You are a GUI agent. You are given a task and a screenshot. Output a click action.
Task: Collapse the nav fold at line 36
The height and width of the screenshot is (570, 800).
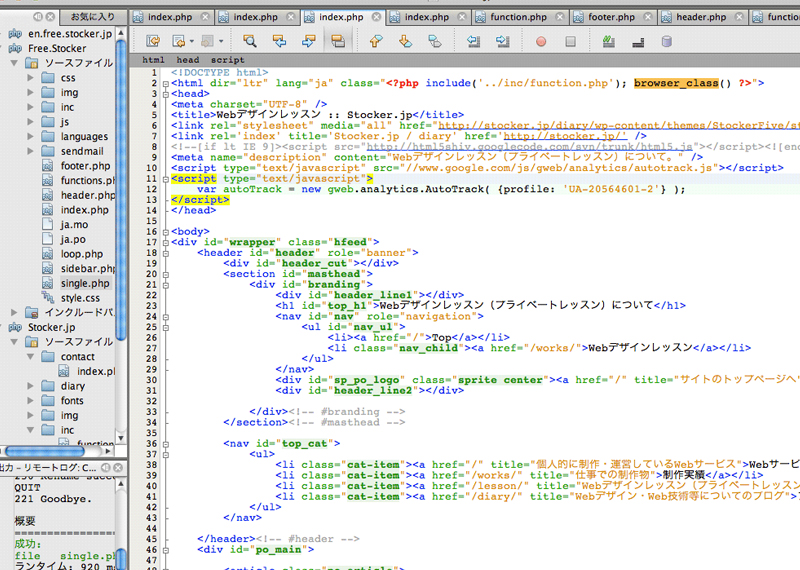tap(166, 444)
